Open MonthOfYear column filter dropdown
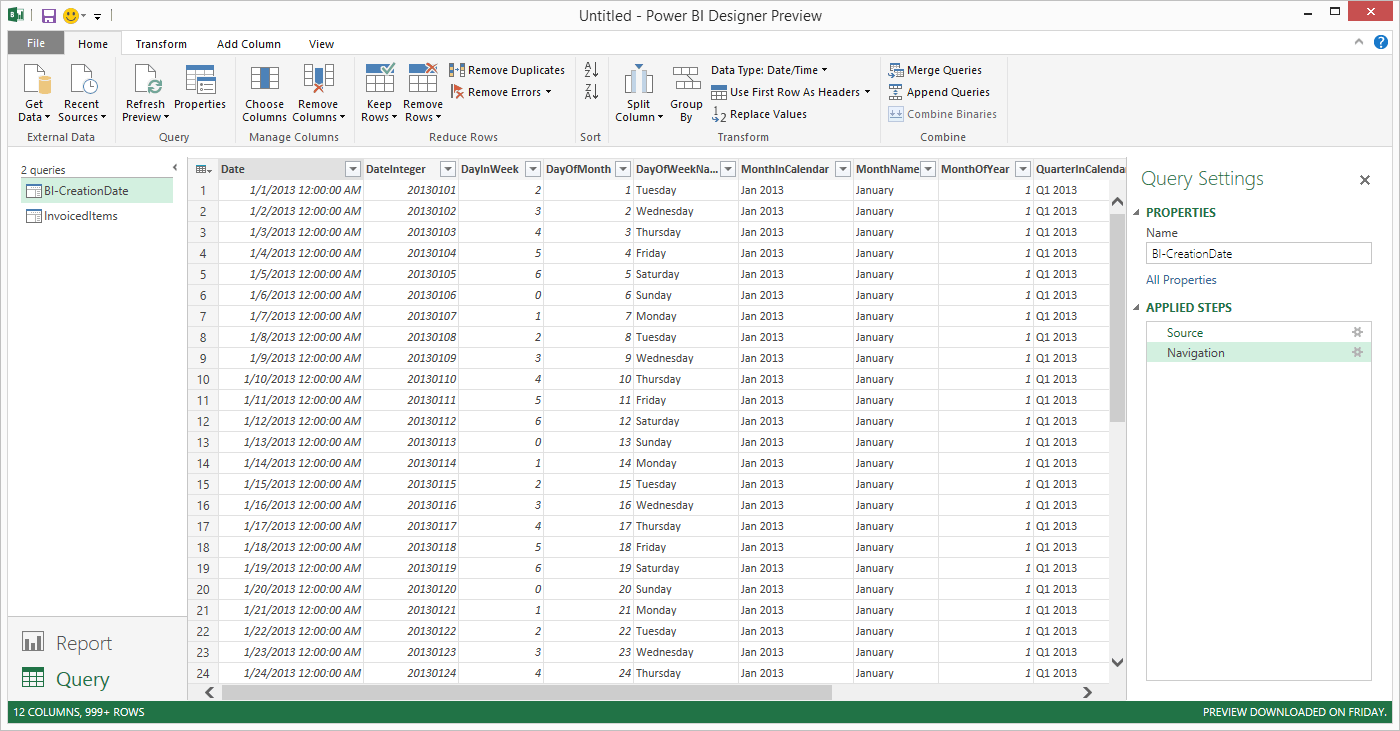 tap(1023, 169)
